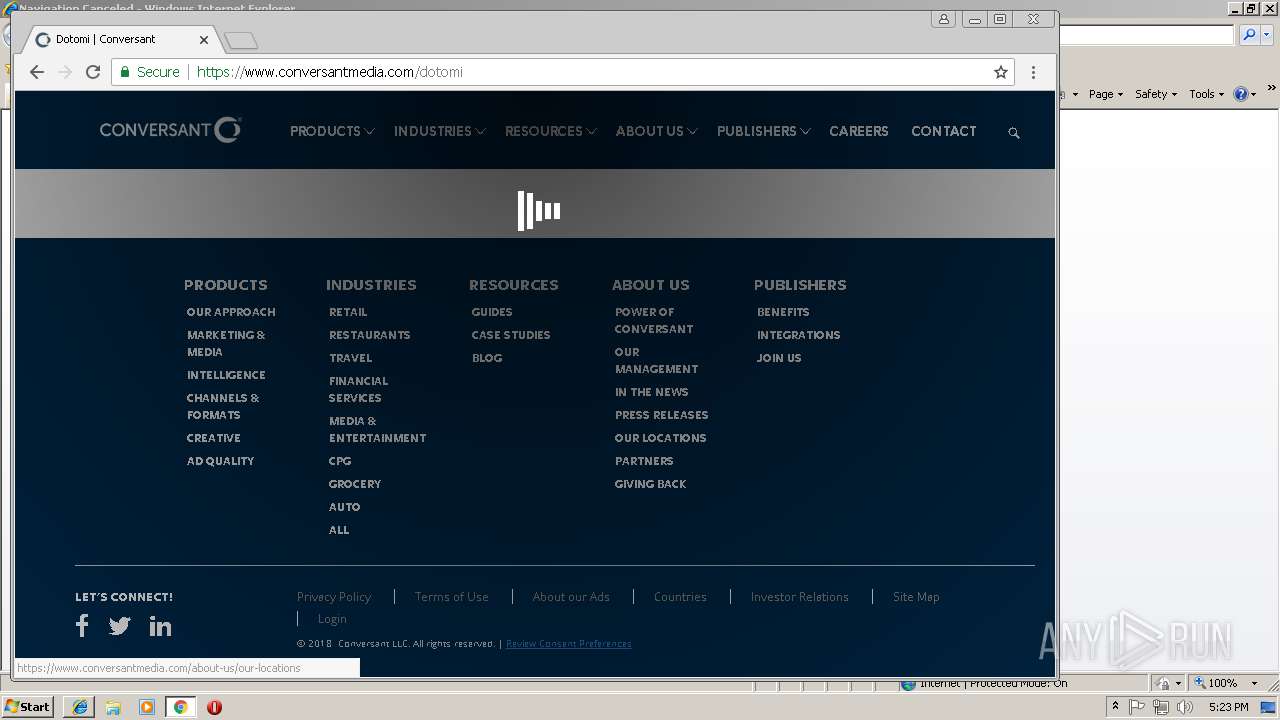
Task: Click the secure padlock icon
Action: [x=125, y=72]
